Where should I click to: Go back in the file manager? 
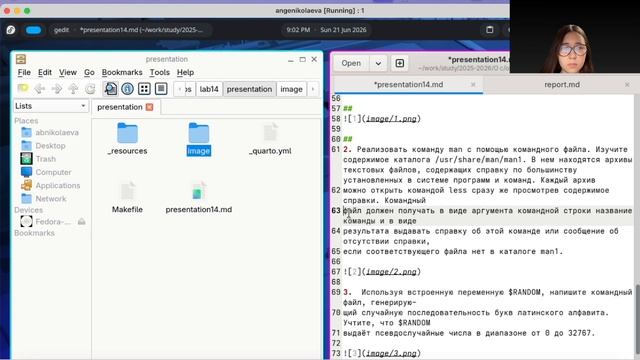click(x=40, y=89)
